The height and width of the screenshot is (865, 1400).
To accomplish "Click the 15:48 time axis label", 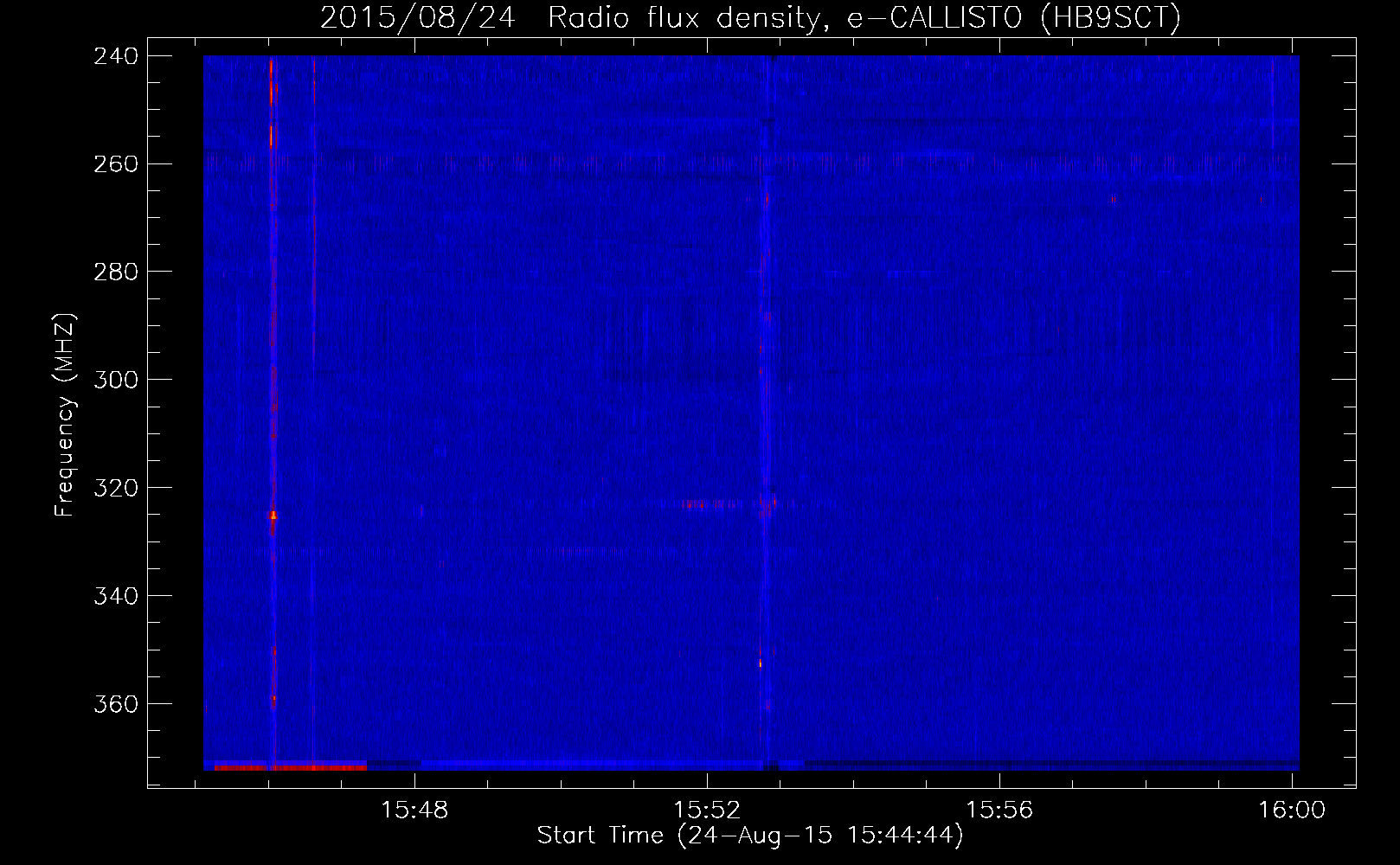I will 415,811.
